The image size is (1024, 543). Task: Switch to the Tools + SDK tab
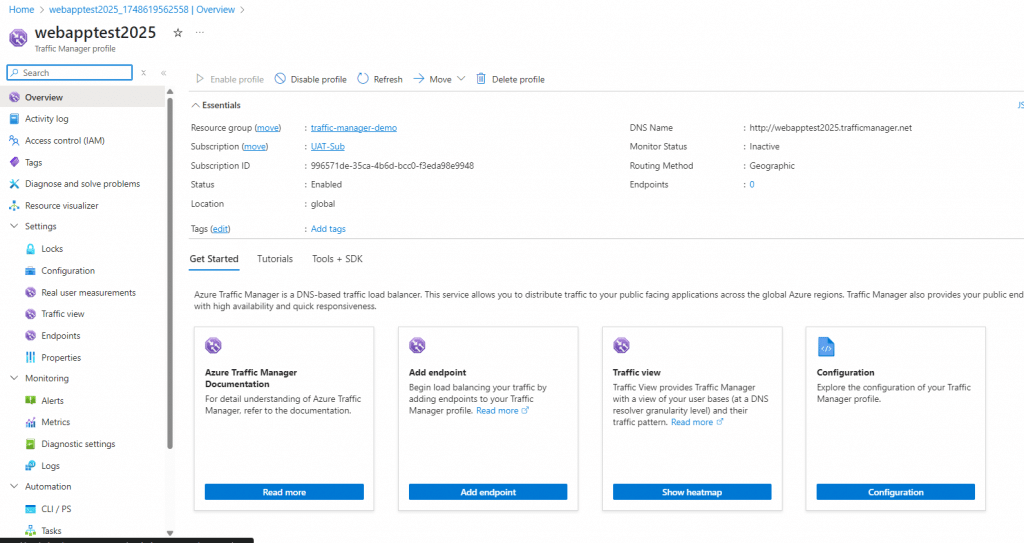coord(337,259)
